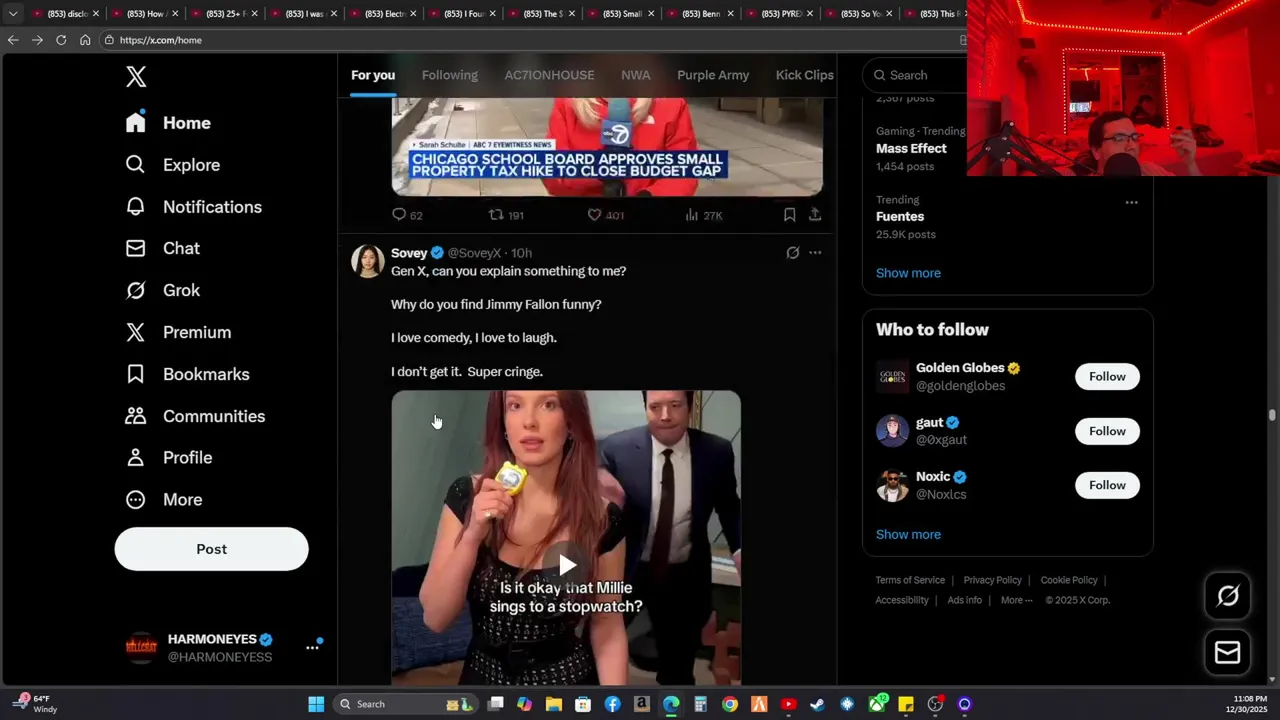Open the weather widget showing 64°F
The width and height of the screenshot is (1280, 720).
[34, 704]
